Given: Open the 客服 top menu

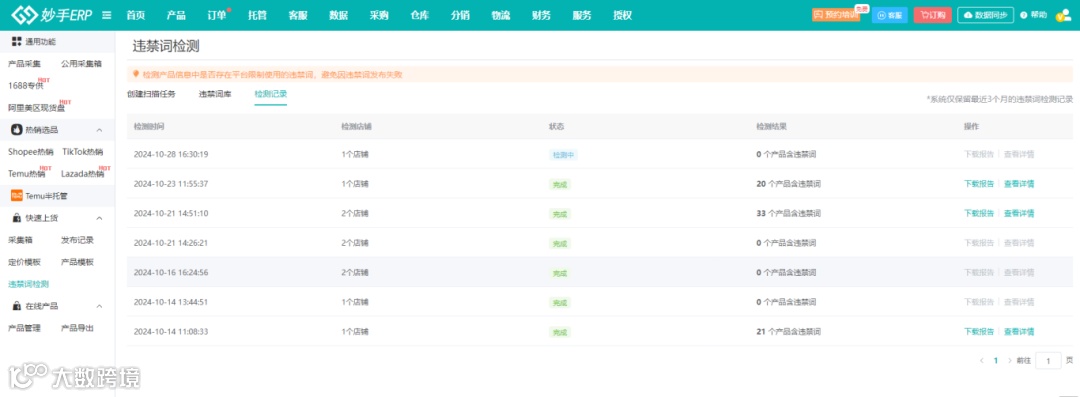Looking at the screenshot, I should pos(298,15).
